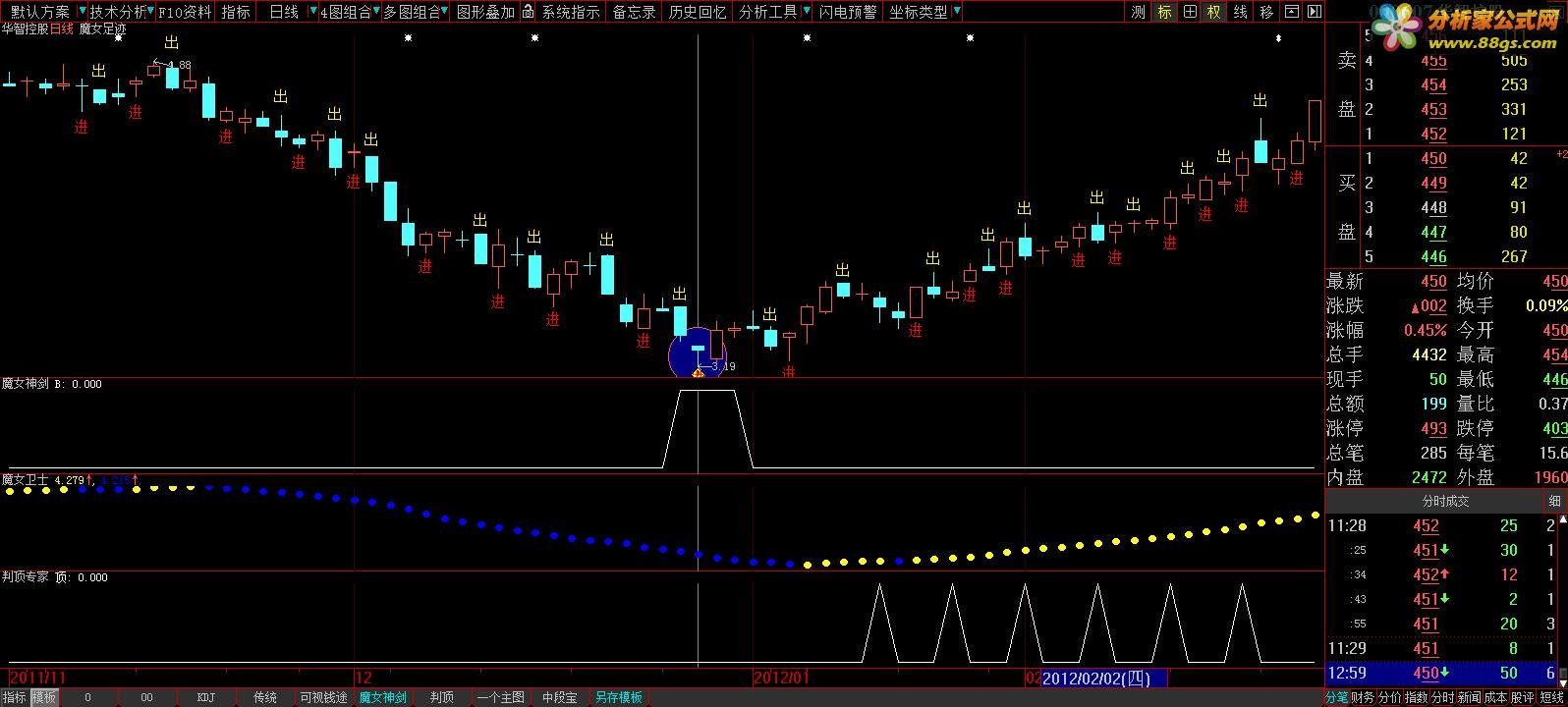Open the 默认方案 scheme menu

(39, 12)
